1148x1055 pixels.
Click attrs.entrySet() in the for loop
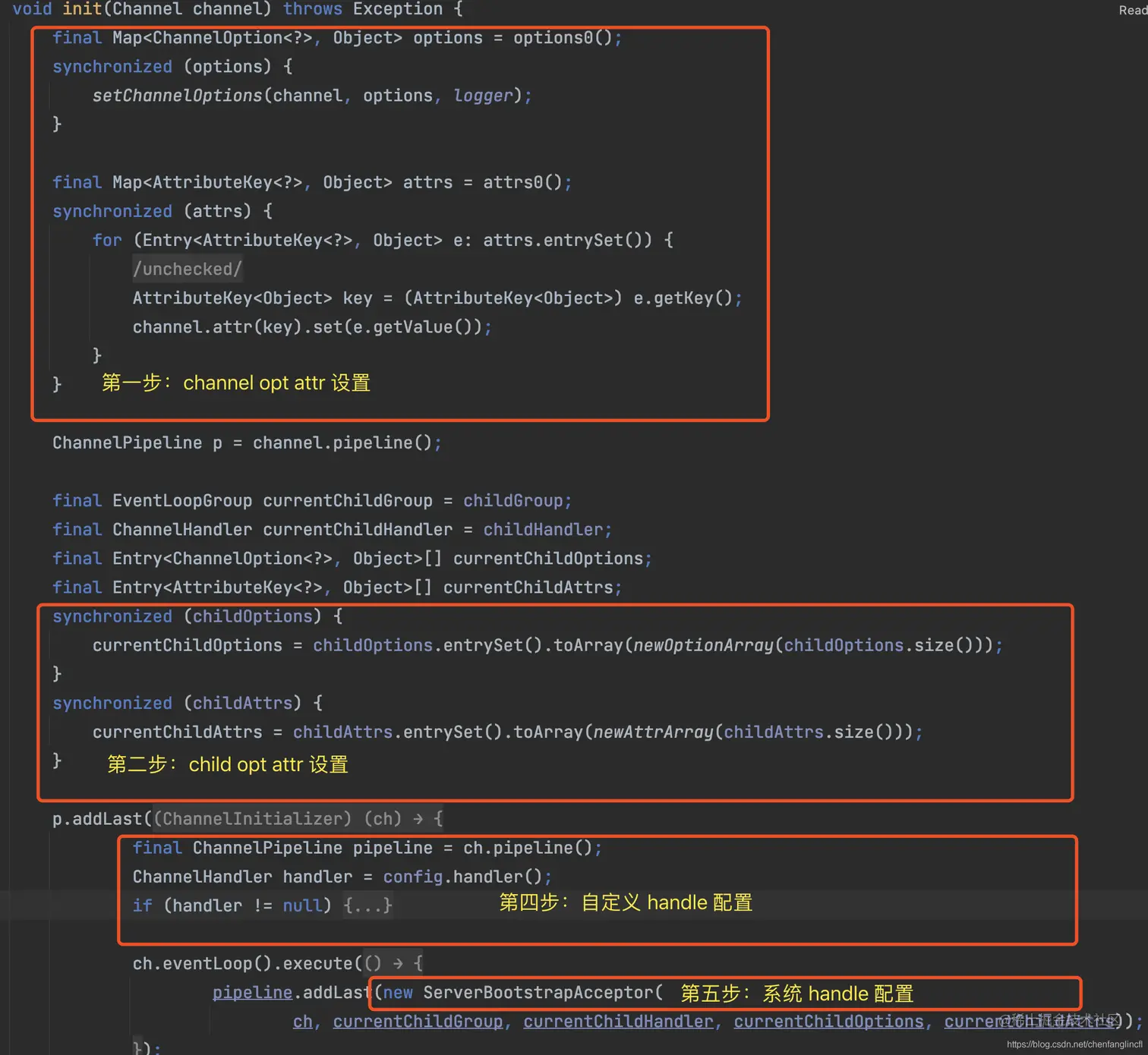coord(568,240)
